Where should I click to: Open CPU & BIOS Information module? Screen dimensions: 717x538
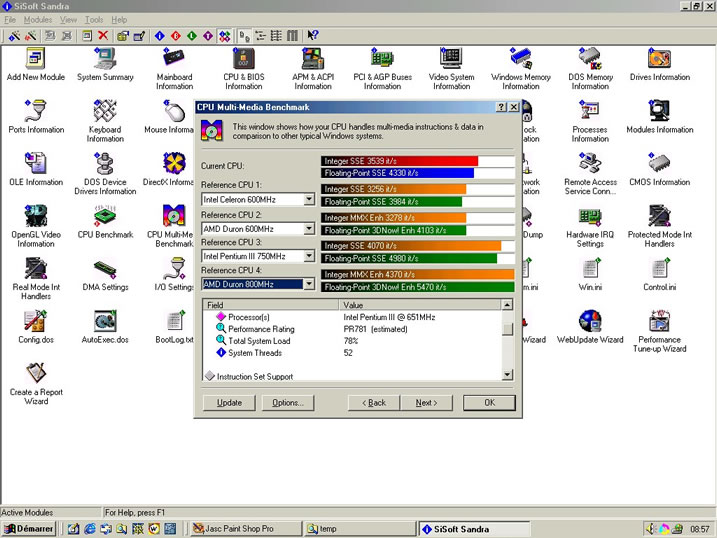[x=244, y=69]
